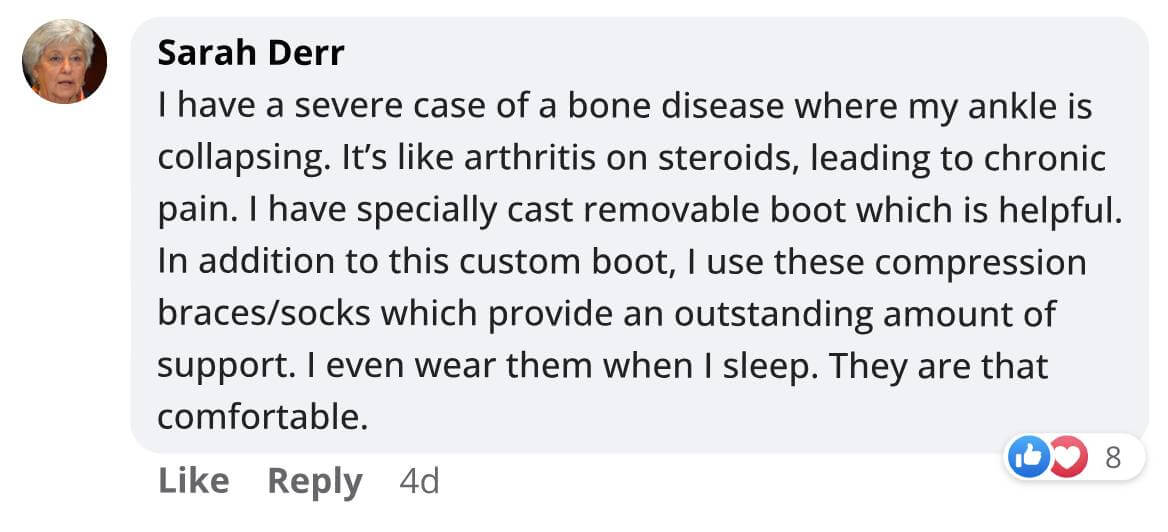The height and width of the screenshot is (532, 1168).
Task: Reply to Sarah Derr's comment
Action: [x=314, y=483]
